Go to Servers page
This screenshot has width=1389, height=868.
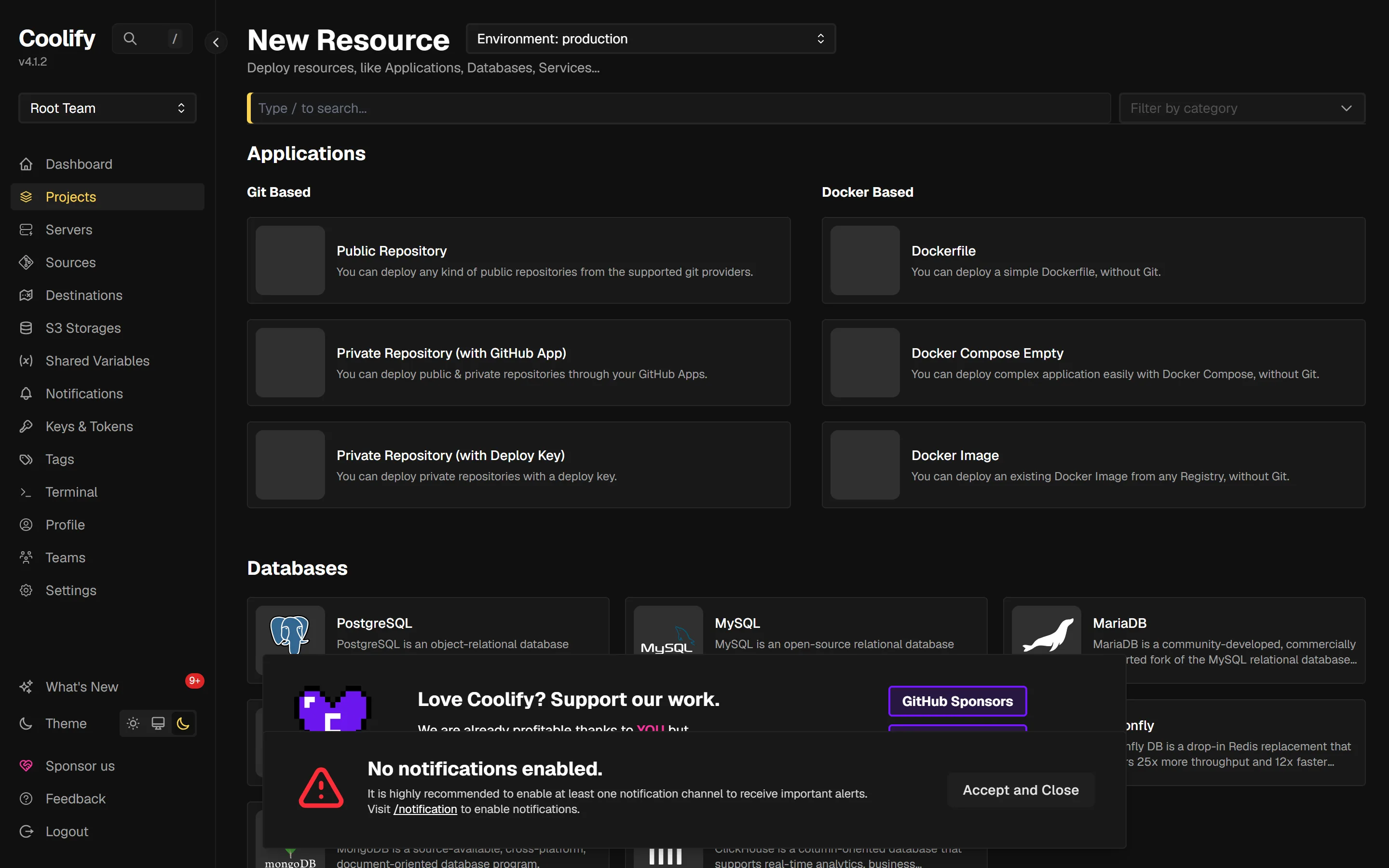click(x=108, y=230)
